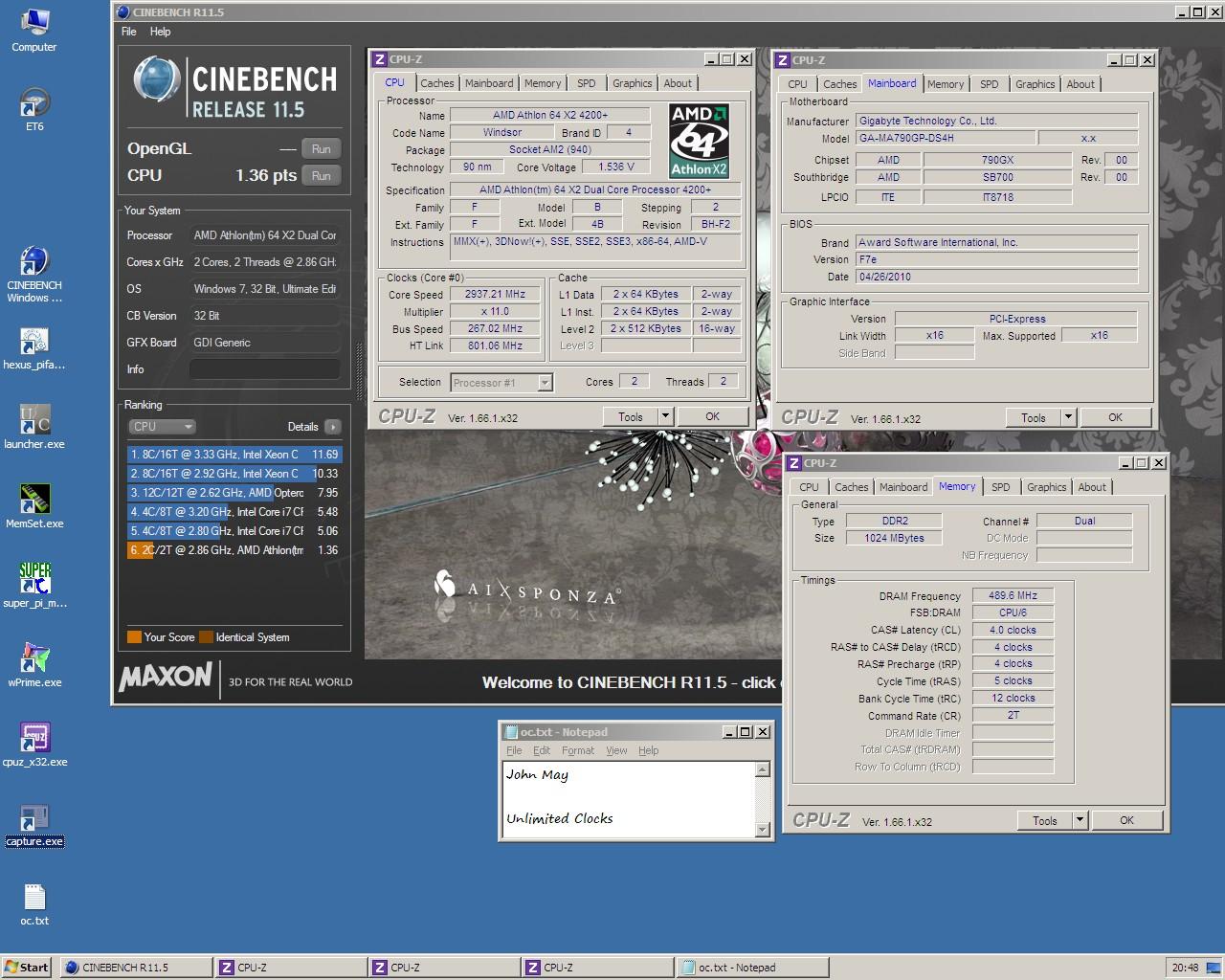Click Notepad scrollbar down arrow
1225x980 pixels.
pos(763,831)
